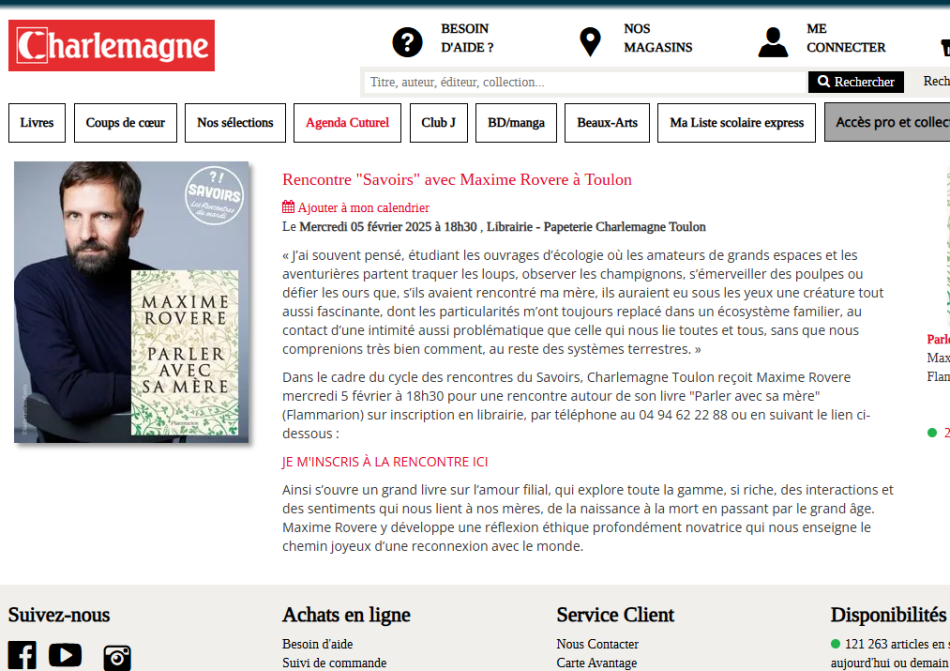Open the Instagram icon in footer

pos(117,656)
